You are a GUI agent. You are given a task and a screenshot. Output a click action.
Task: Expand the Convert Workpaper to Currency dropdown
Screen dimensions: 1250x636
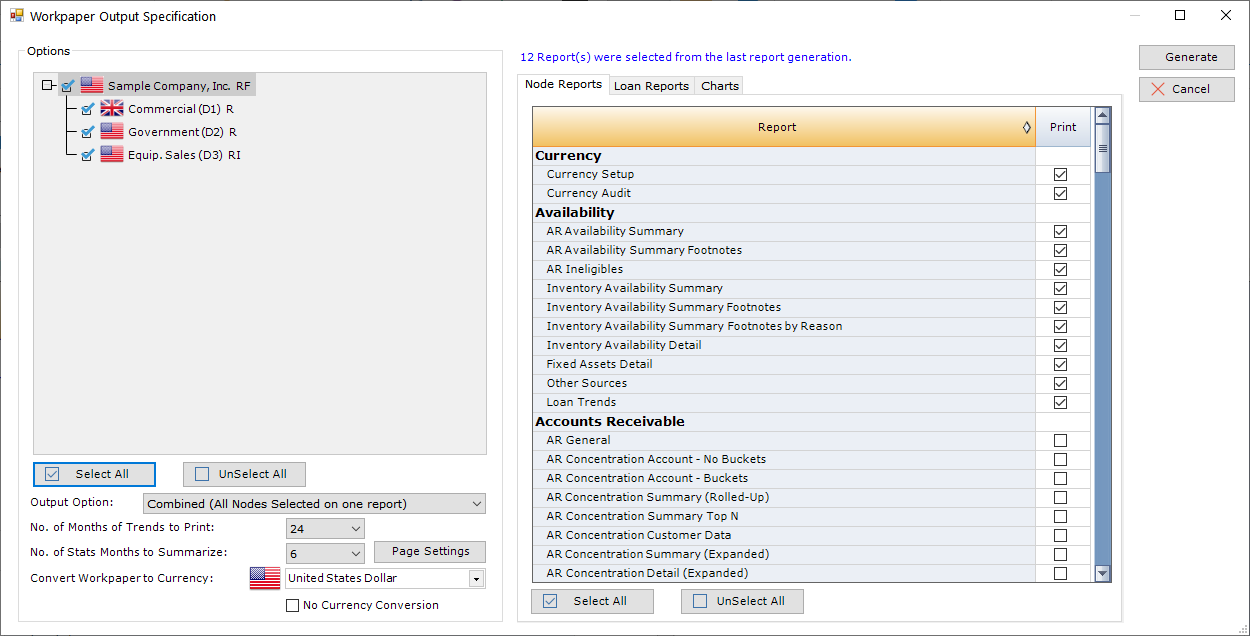pos(476,578)
